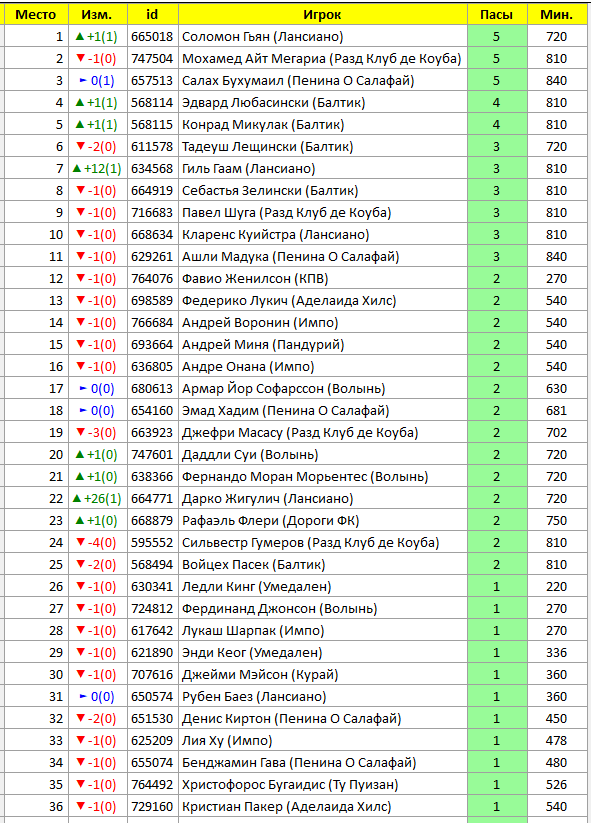Viewport: 591px width, 823px height.
Task: Click the Место column header
Action: (36, 15)
